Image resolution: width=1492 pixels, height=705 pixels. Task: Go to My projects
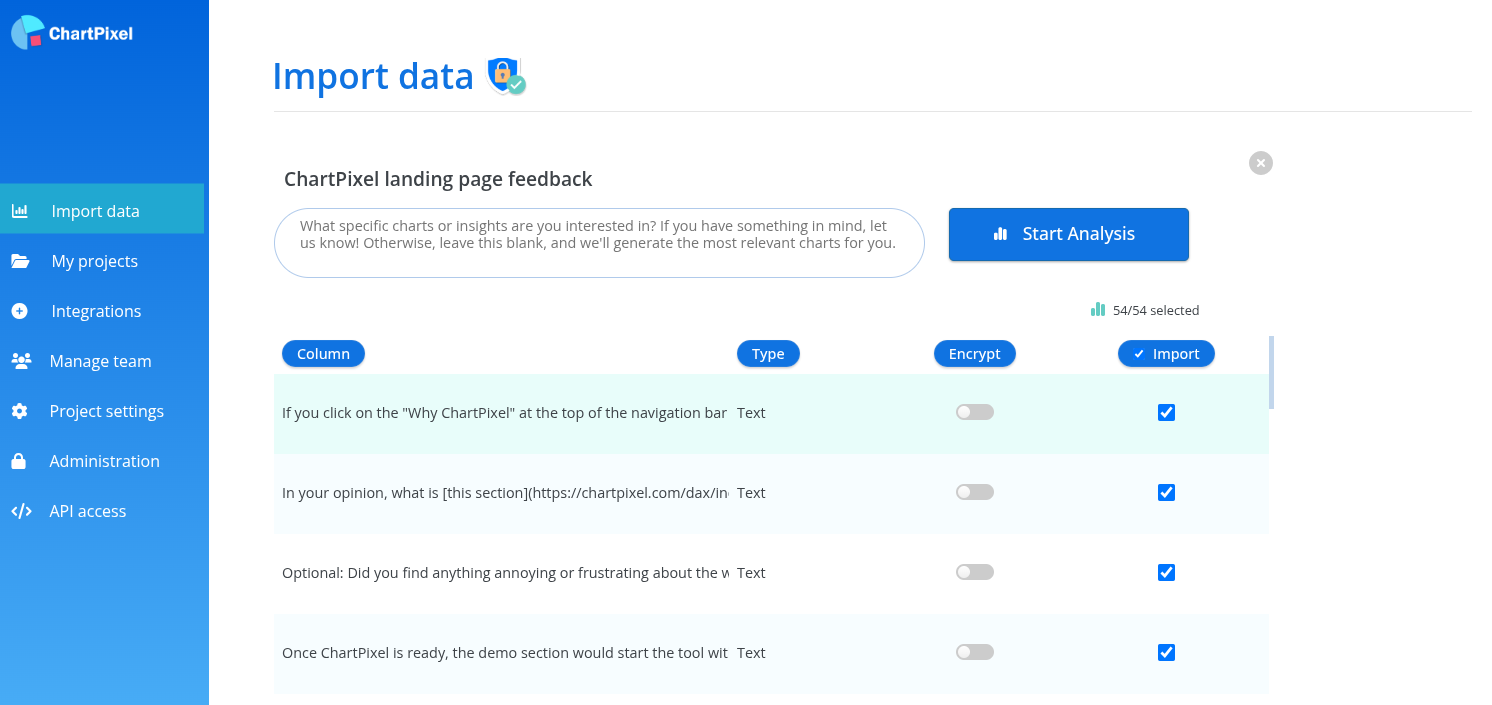(x=102, y=261)
